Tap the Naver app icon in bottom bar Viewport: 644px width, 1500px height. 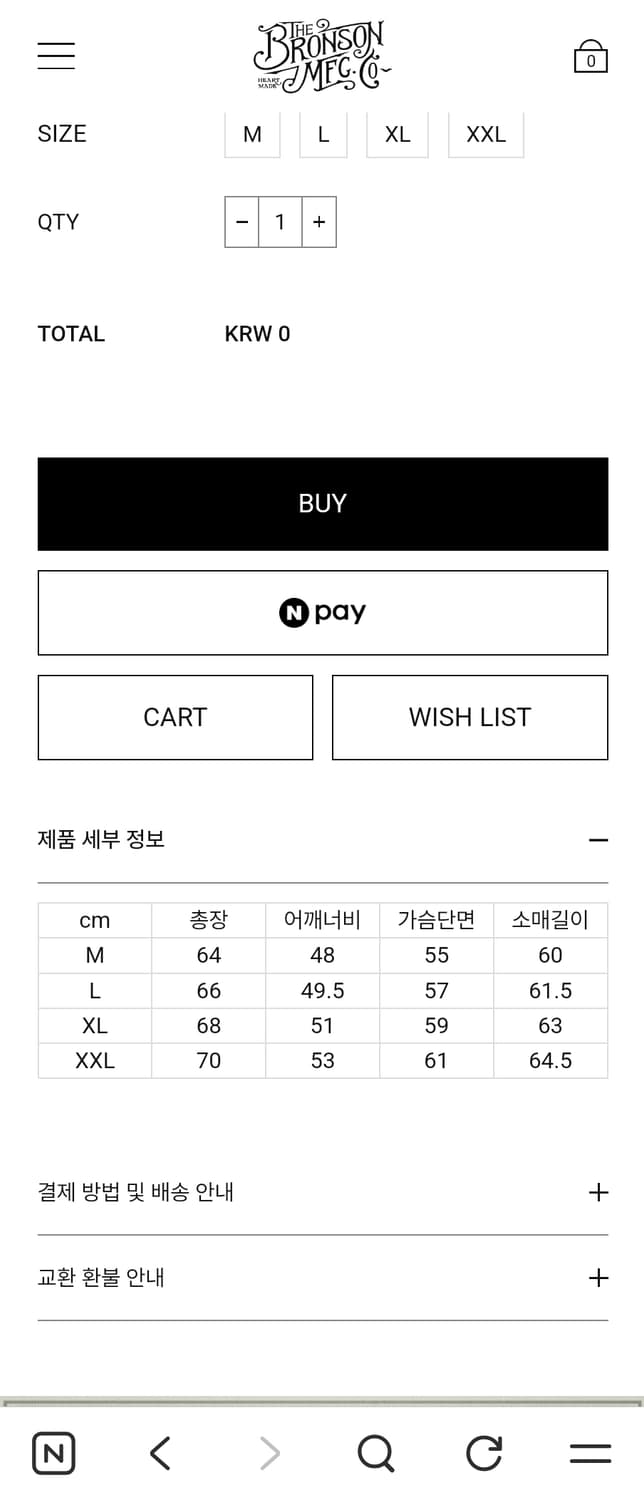(x=54, y=1453)
